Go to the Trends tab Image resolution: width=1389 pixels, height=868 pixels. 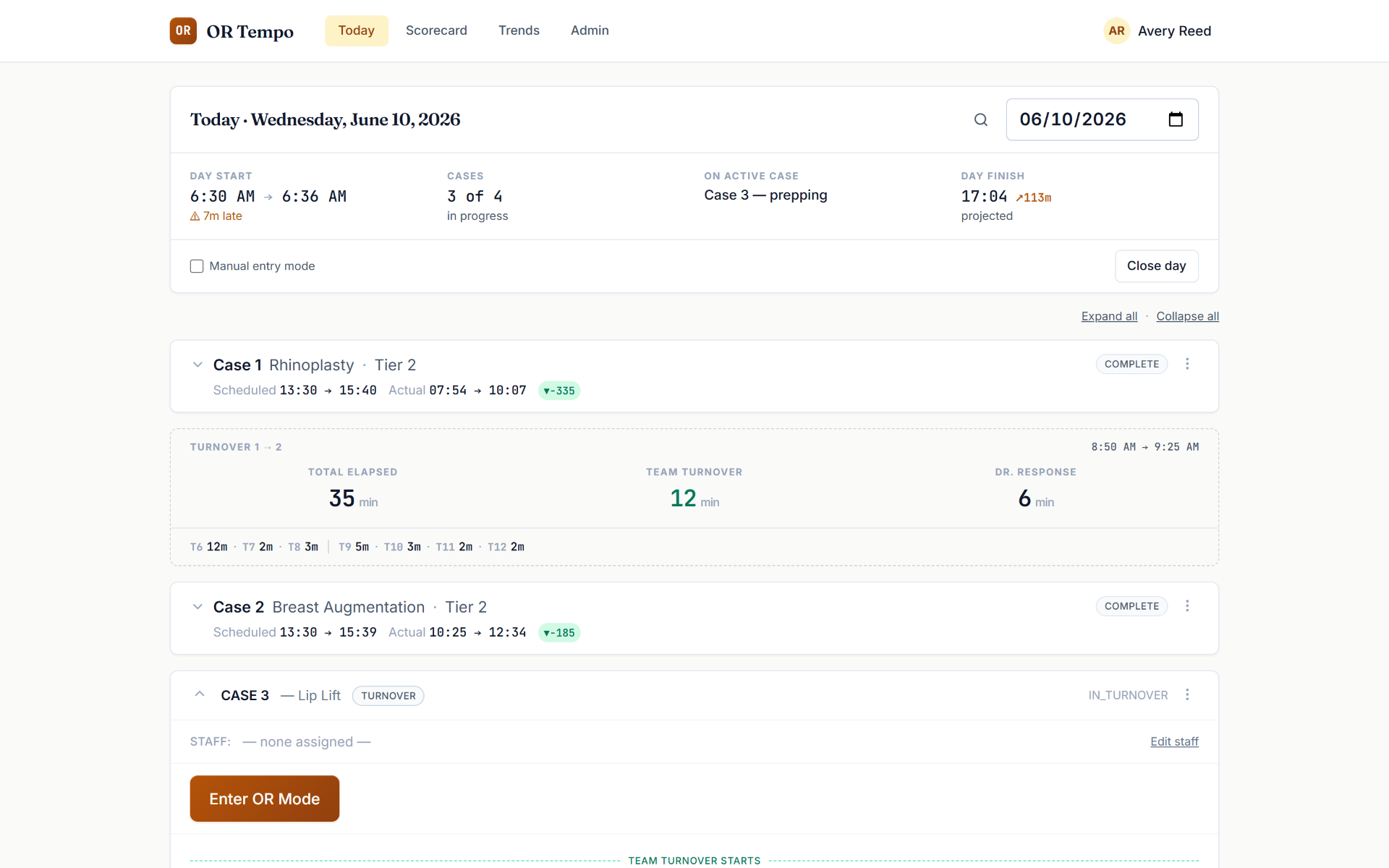click(519, 30)
